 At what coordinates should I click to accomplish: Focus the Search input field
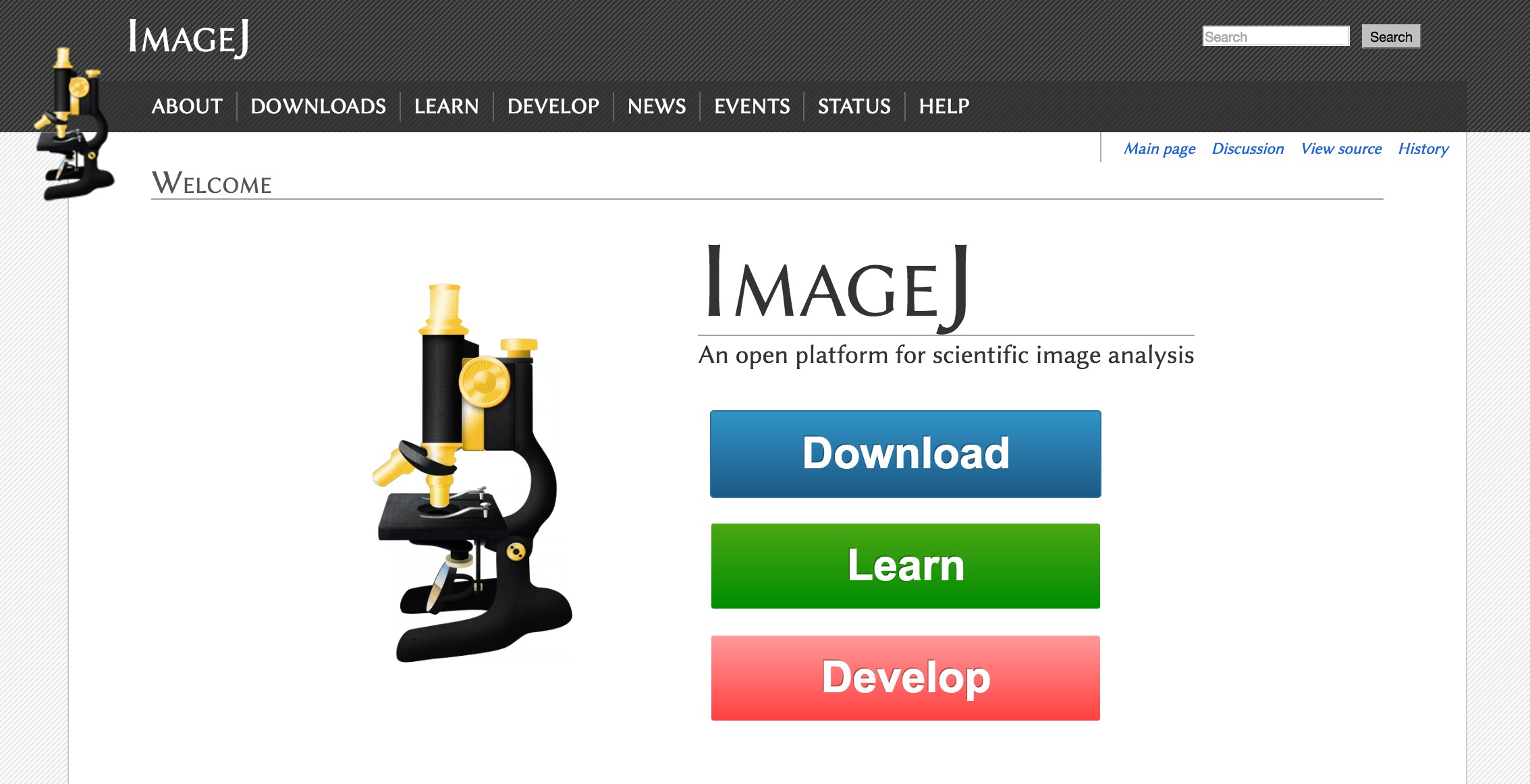tap(1276, 36)
